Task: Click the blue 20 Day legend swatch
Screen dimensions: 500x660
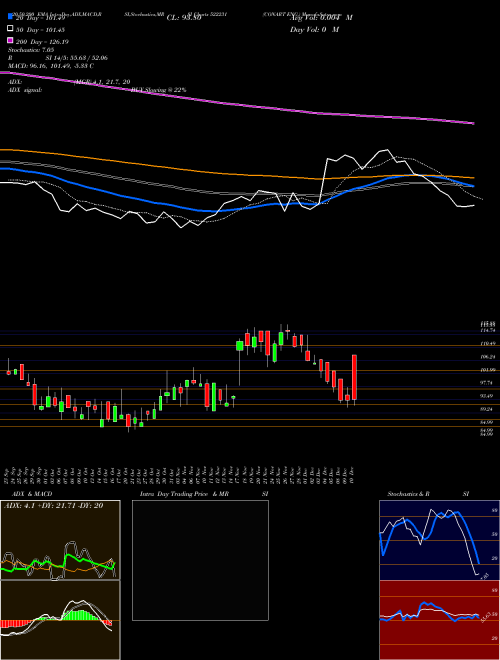Action: (11, 17)
